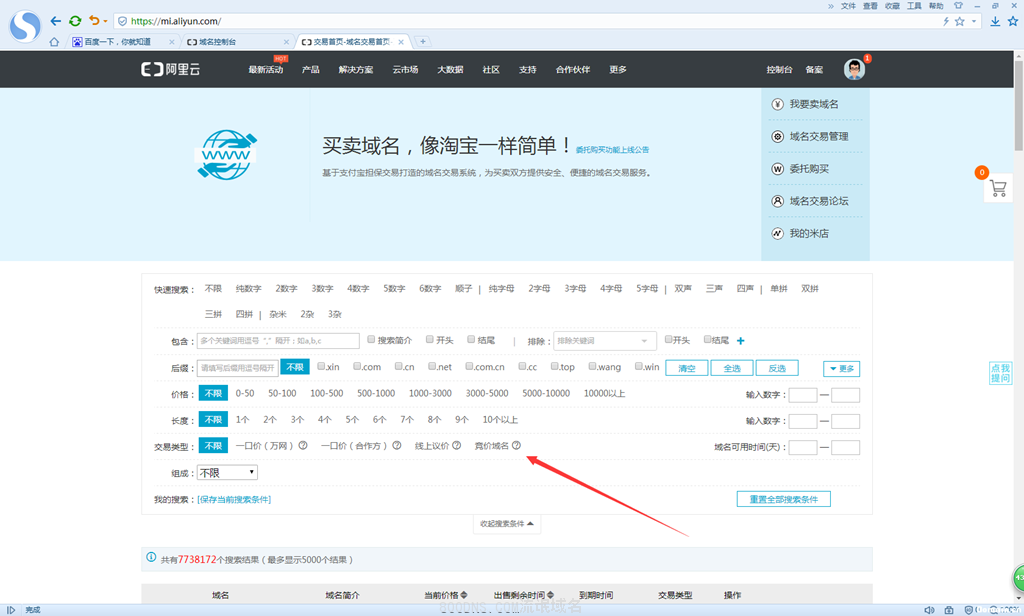Click the volume icon in status bar
The width and height of the screenshot is (1024, 616).
pos(929,610)
